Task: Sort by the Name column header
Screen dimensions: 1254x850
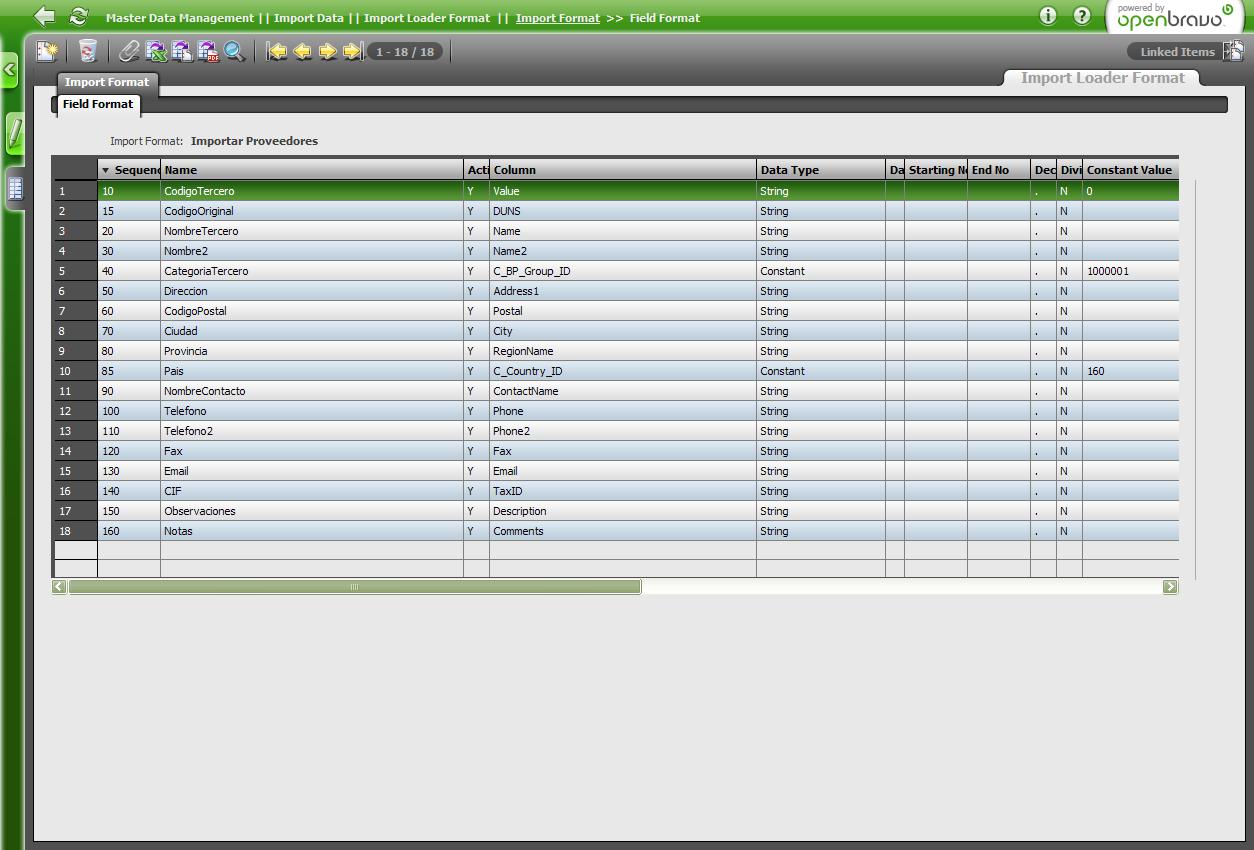Action: (312, 170)
